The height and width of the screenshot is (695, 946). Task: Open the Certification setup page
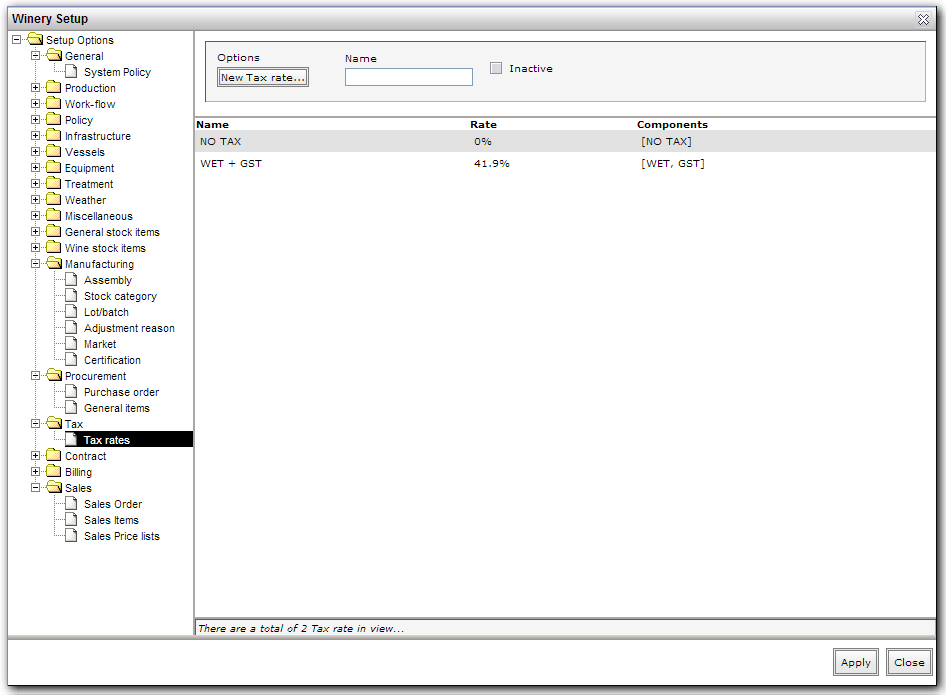[x=112, y=360]
